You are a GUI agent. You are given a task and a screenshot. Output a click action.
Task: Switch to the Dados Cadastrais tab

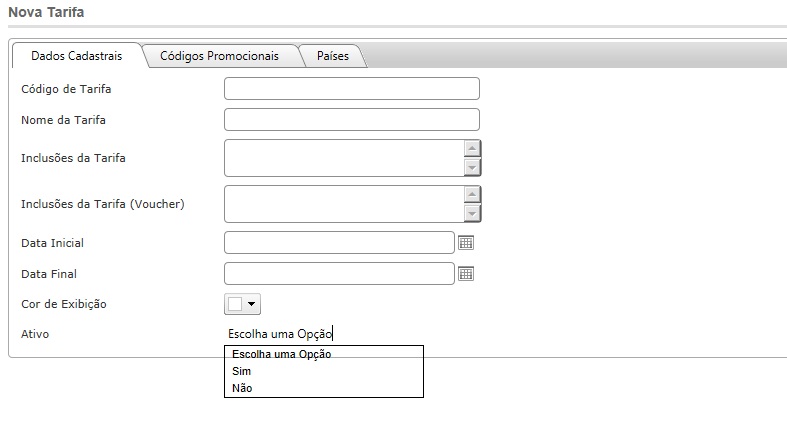click(x=77, y=56)
